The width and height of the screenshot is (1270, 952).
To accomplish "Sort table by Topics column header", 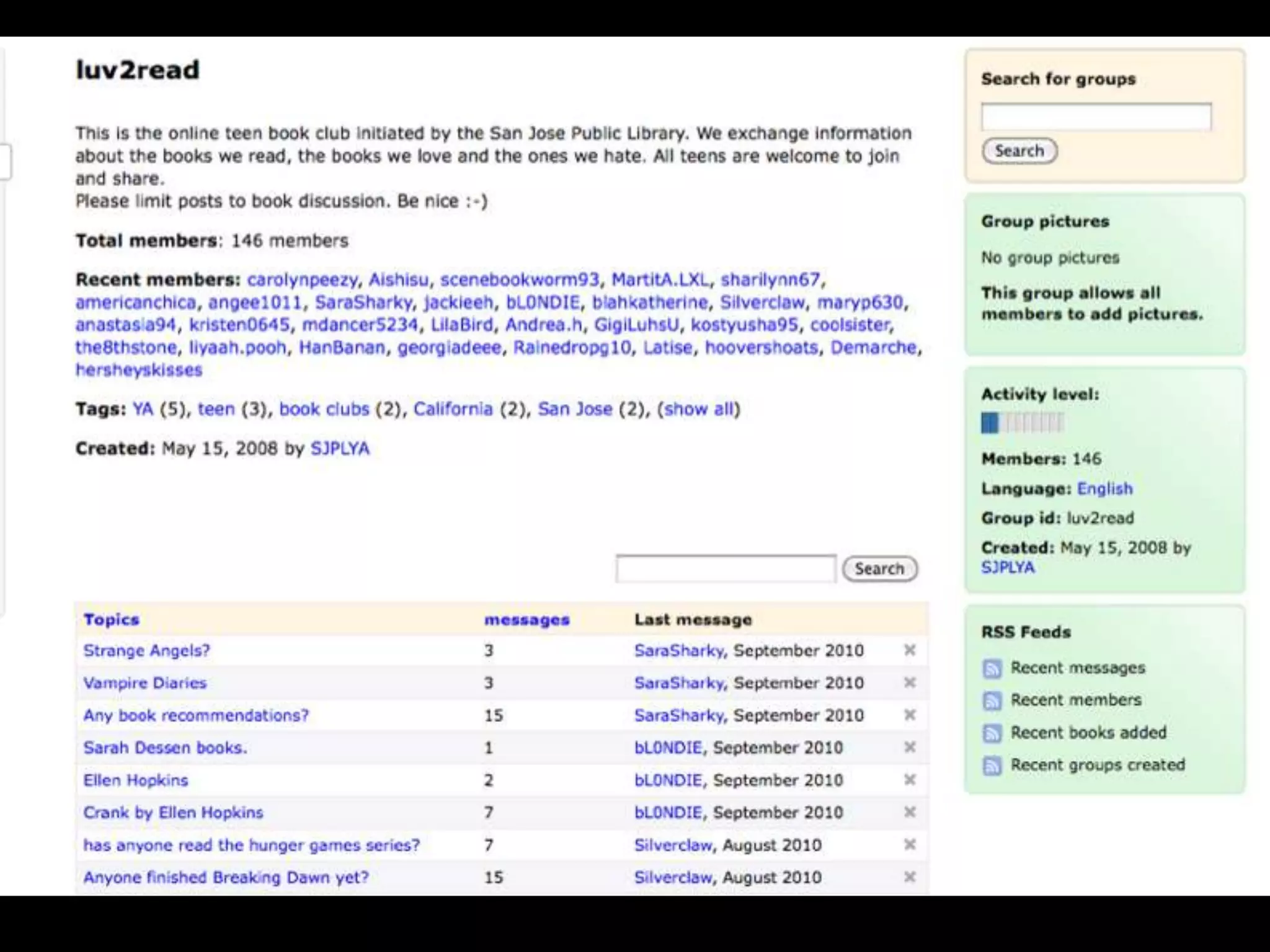I will [112, 619].
